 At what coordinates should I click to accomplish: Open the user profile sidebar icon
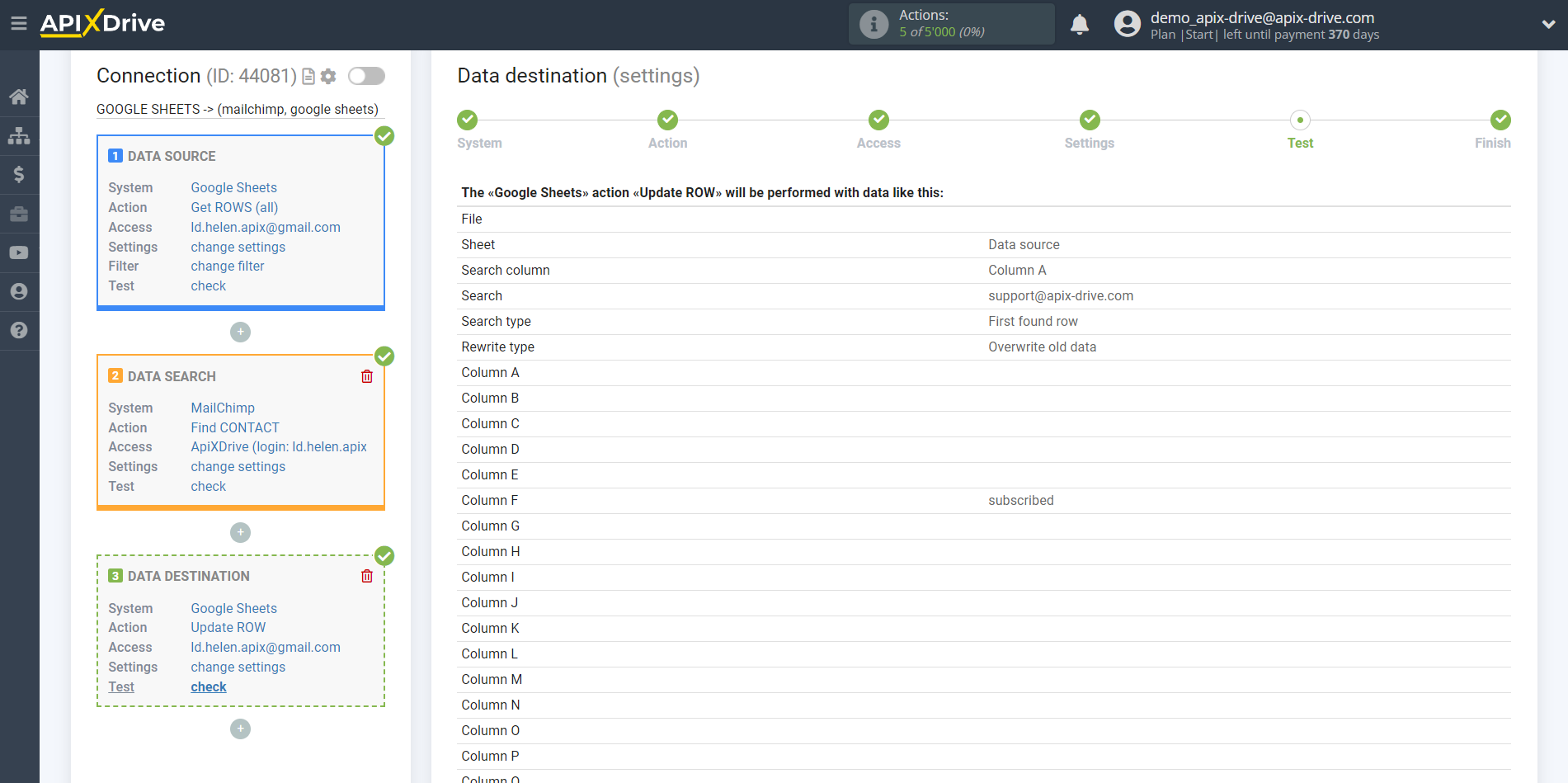[x=19, y=291]
